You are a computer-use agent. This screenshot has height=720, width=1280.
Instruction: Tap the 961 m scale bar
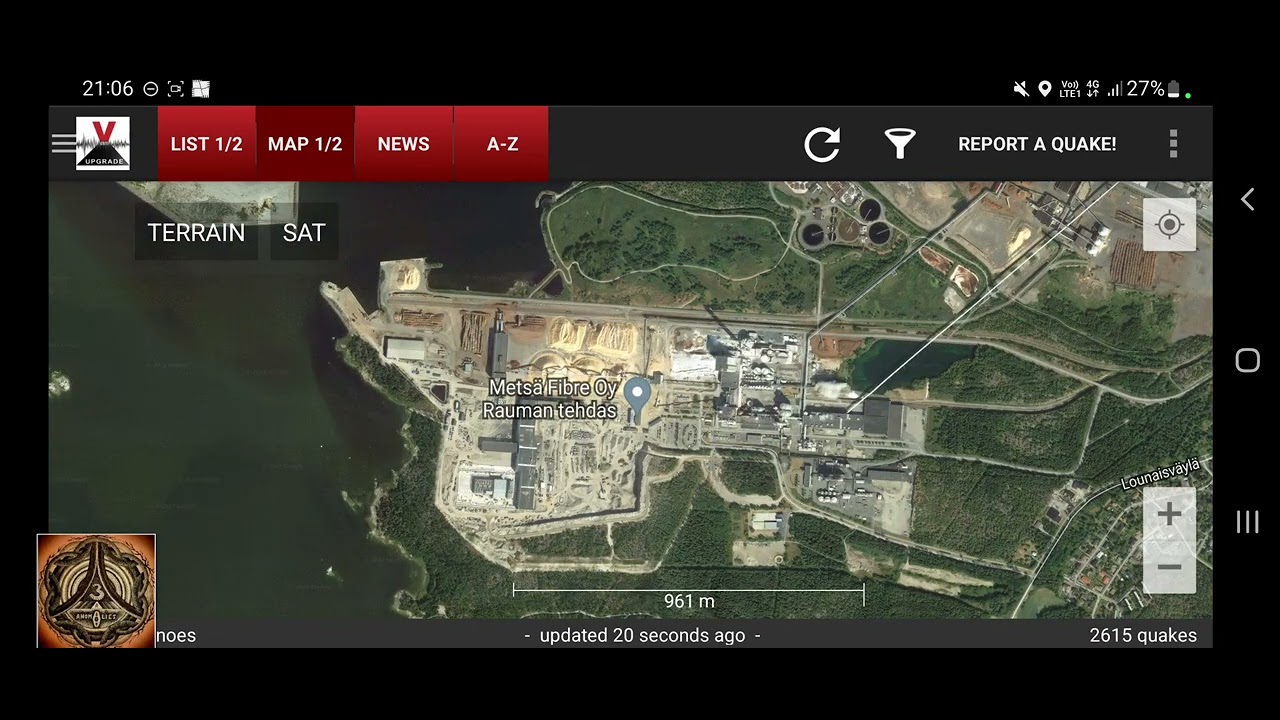point(688,596)
